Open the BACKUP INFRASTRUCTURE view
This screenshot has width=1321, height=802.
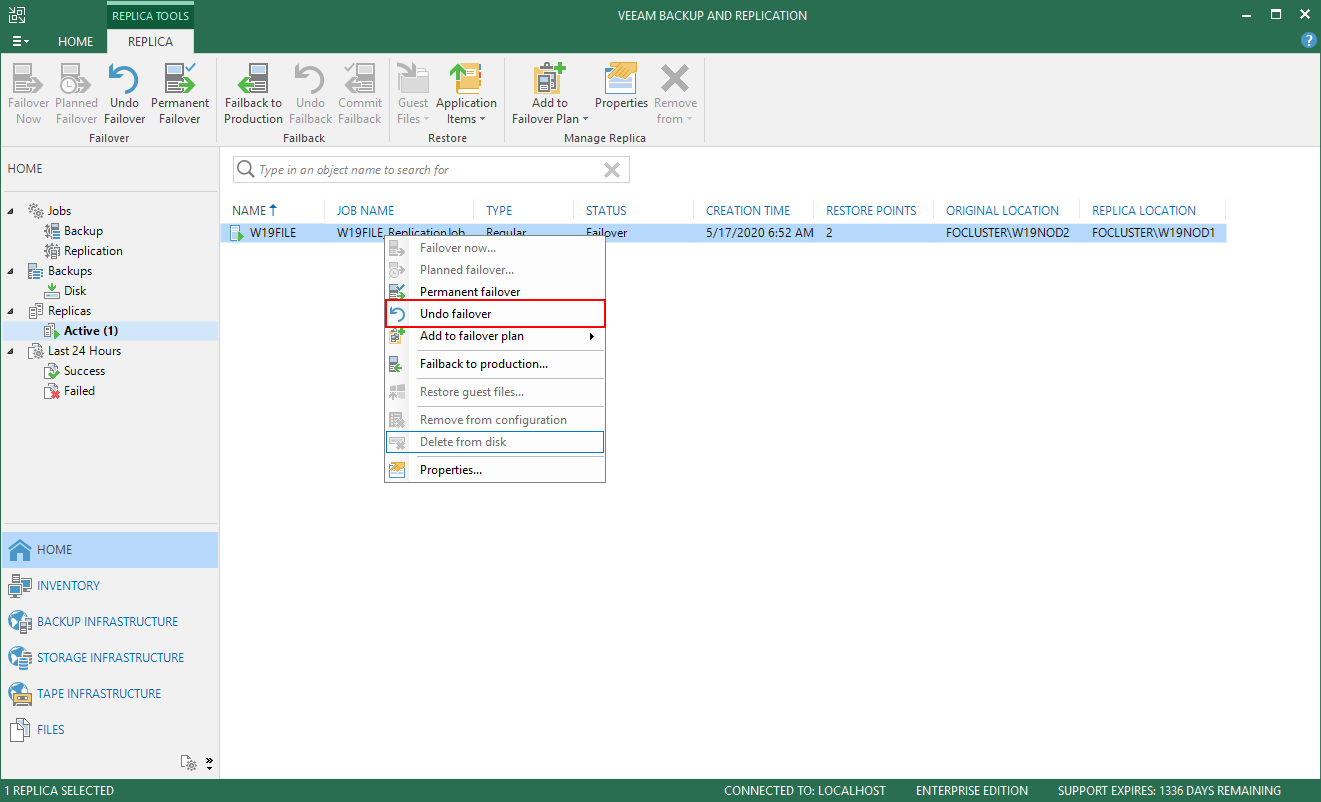(x=109, y=622)
